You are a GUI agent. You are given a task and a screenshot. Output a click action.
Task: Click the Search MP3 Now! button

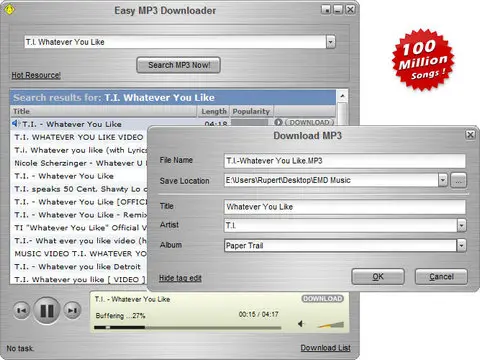[179, 65]
